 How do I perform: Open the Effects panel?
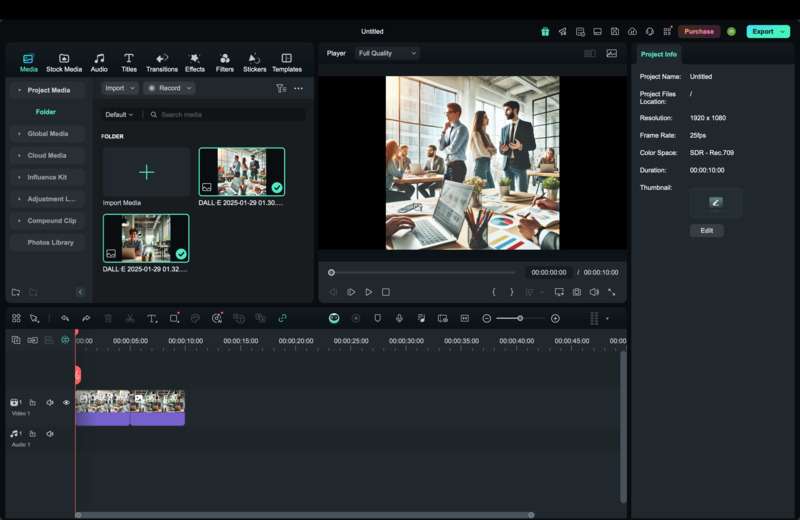pos(194,62)
